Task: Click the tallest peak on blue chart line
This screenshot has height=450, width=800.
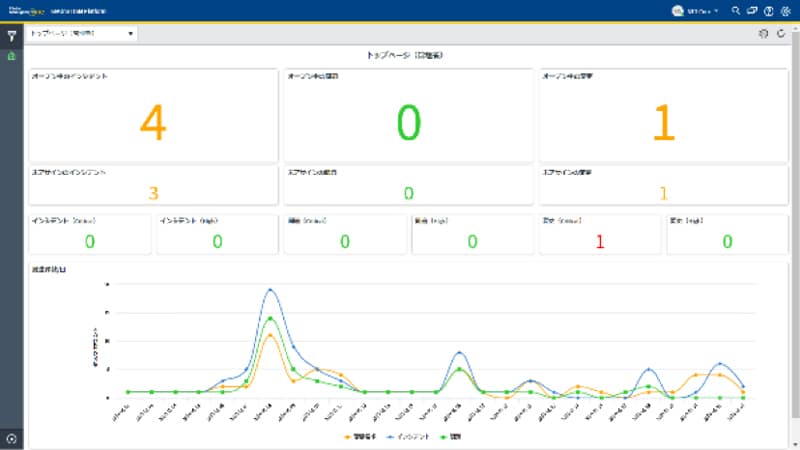Action: click(270, 290)
